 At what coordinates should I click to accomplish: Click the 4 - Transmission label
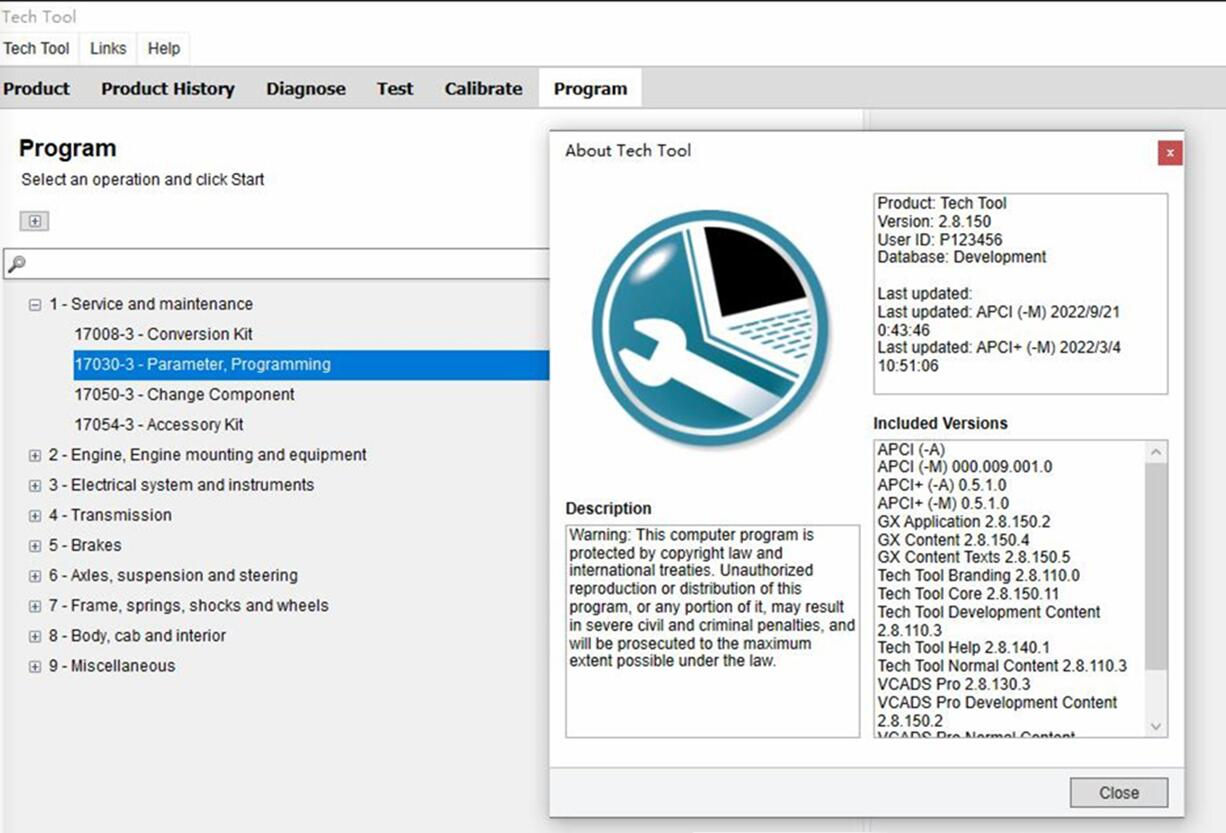[x=110, y=514]
